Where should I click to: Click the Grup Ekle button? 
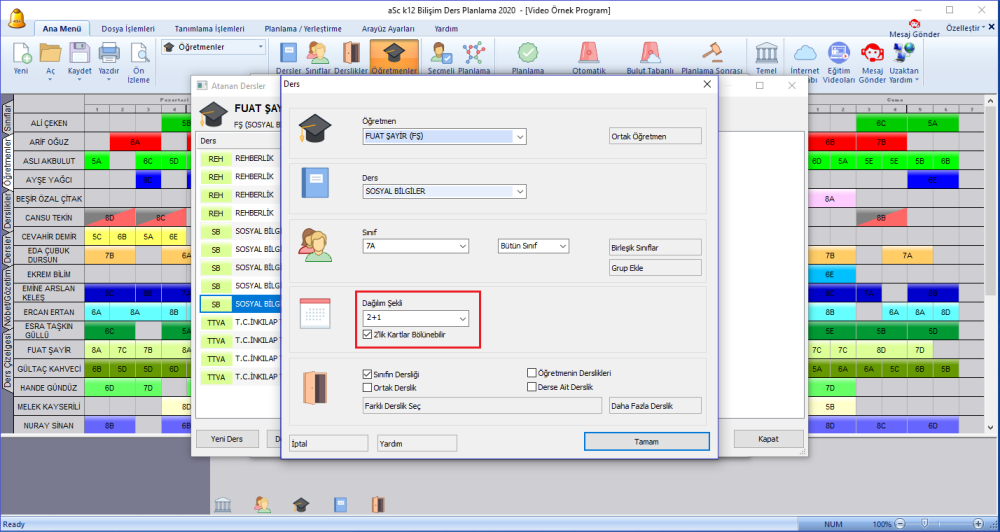pos(655,268)
